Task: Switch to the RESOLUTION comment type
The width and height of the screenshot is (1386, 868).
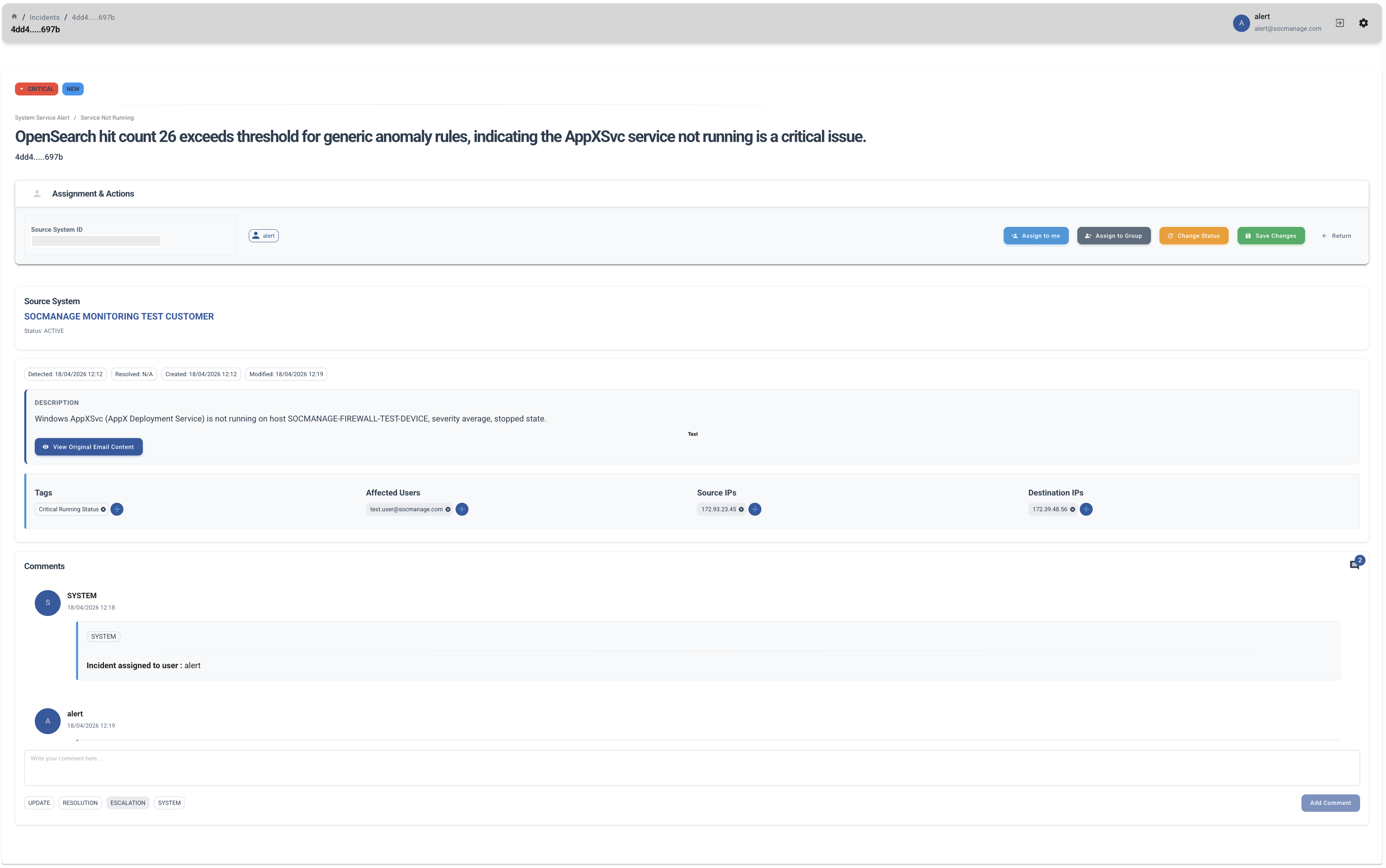Action: click(x=80, y=802)
